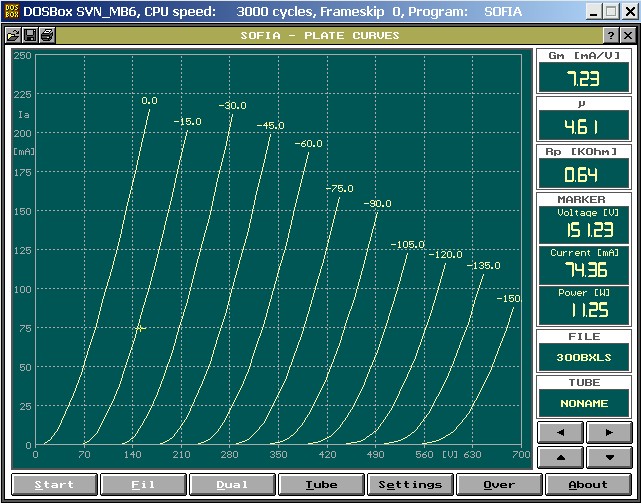Viewport: 641px width, 503px height.
Task: Click the Start button
Action: click(x=54, y=484)
